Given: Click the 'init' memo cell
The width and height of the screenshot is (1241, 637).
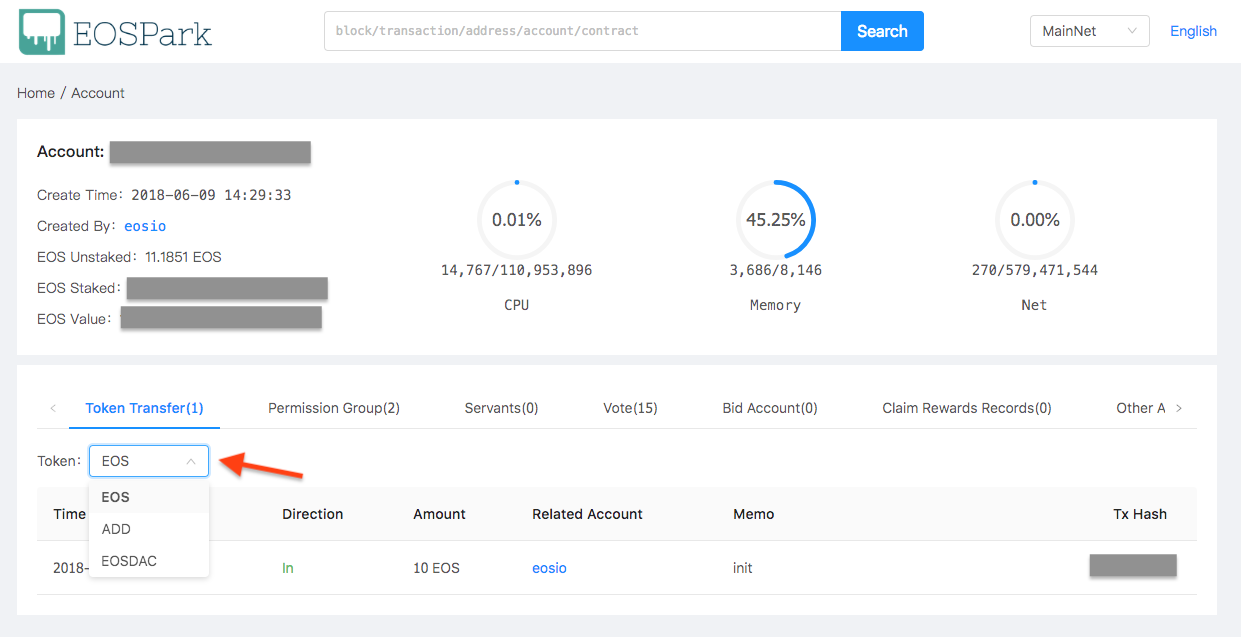Looking at the screenshot, I should (743, 568).
